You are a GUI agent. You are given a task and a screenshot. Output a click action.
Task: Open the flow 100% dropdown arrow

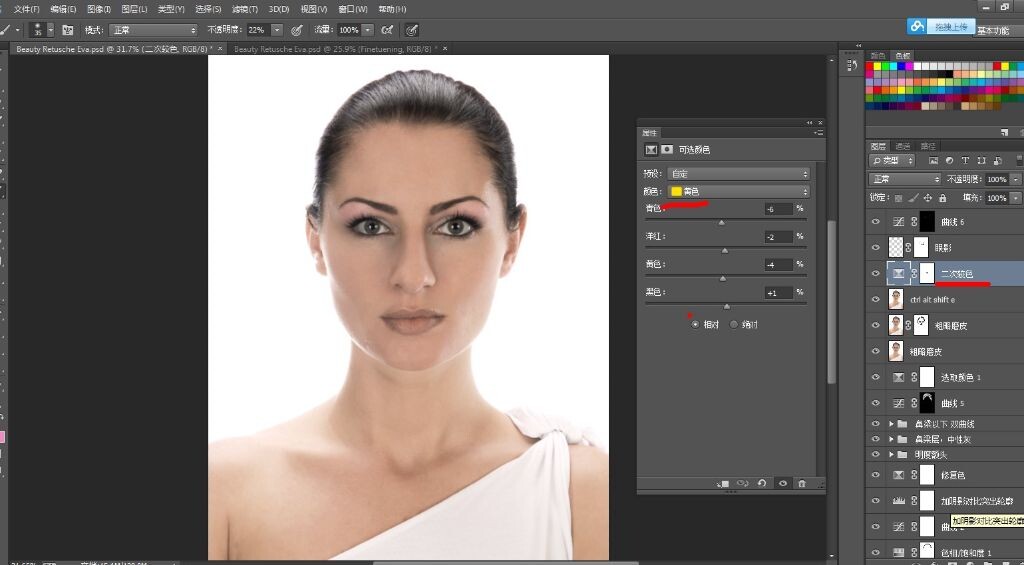(368, 30)
